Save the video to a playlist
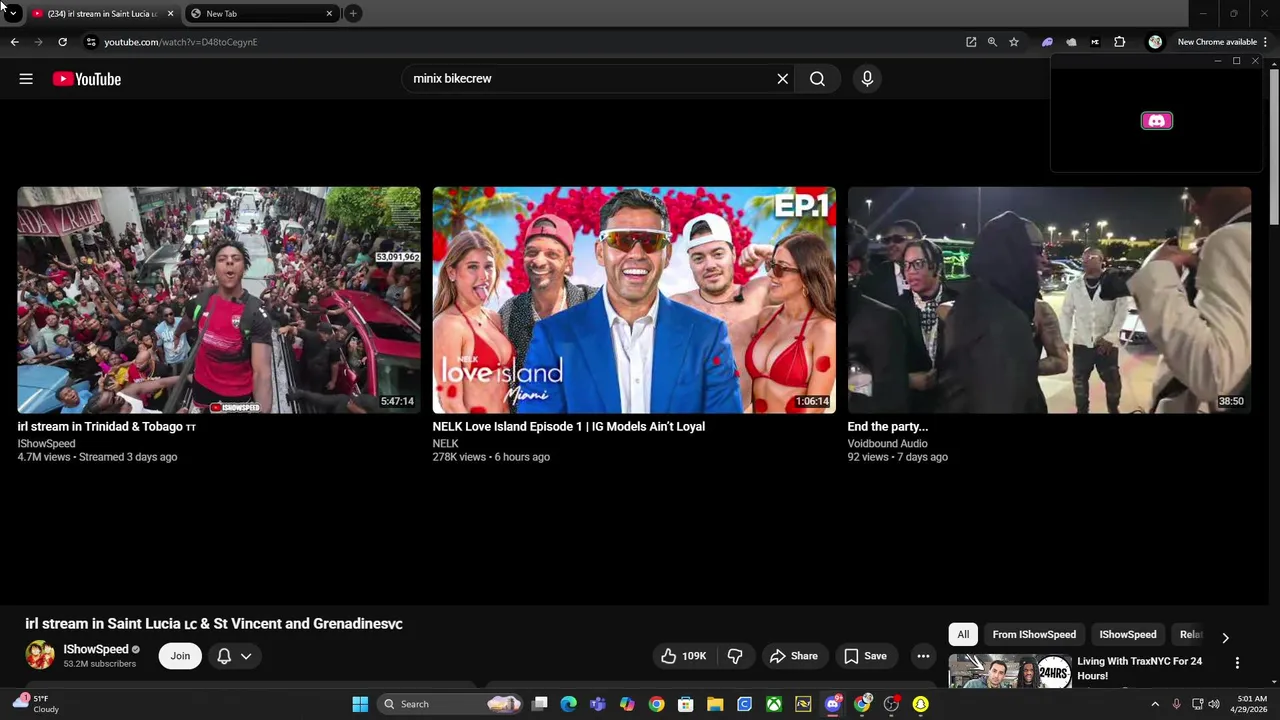The width and height of the screenshot is (1280, 720). pyautogui.click(x=865, y=656)
